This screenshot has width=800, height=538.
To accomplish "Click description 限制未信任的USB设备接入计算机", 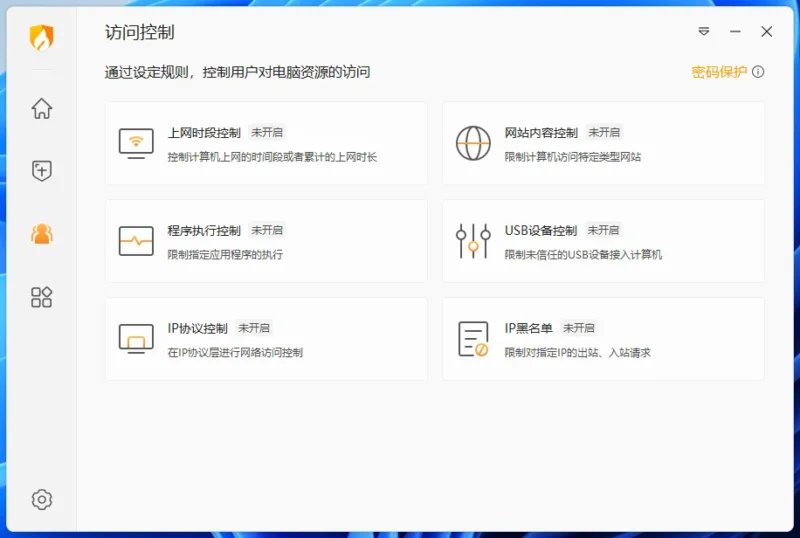I will pos(583,255).
